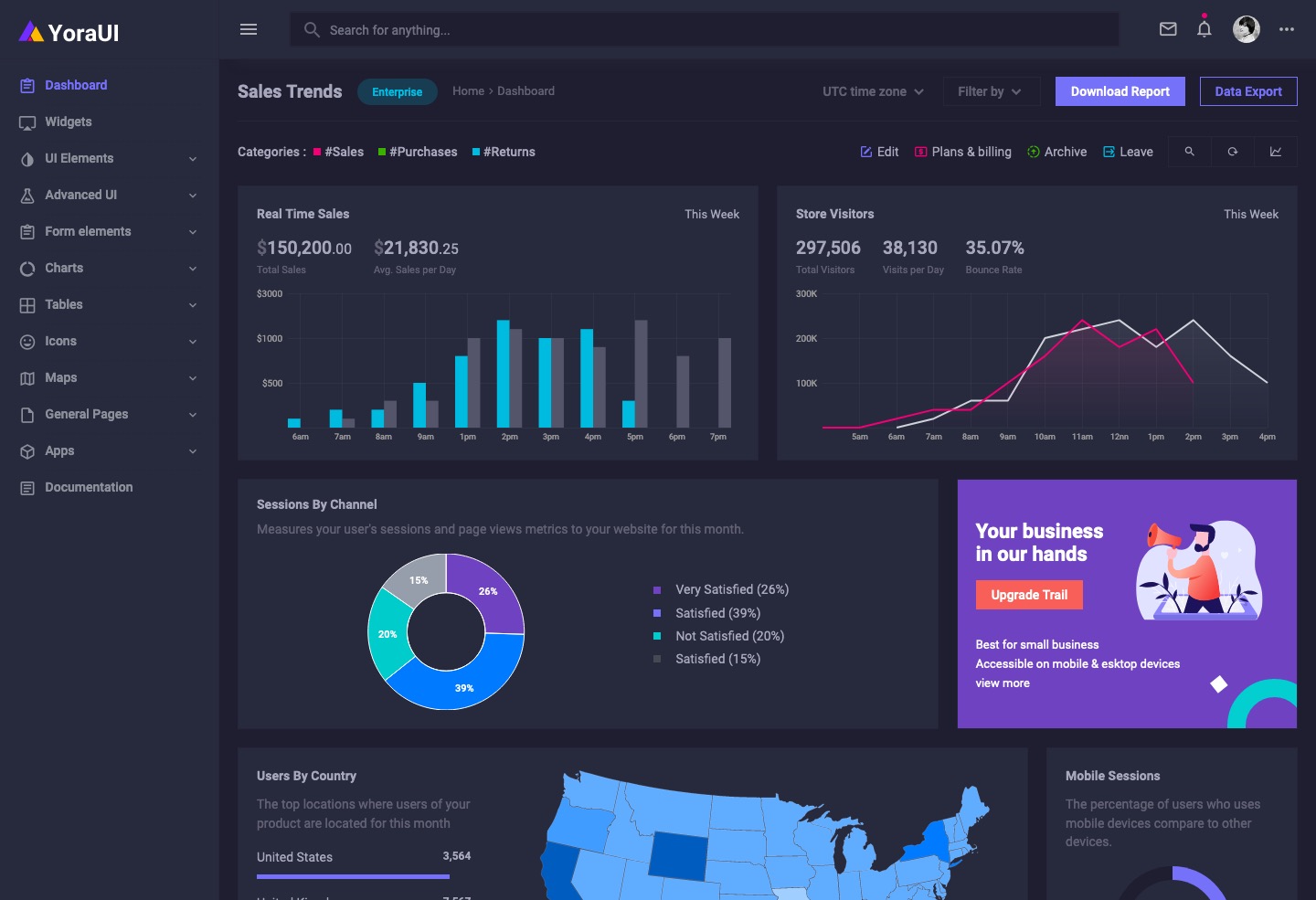Viewport: 1316px width, 900px height.
Task: Expand the Form elements submenu chevron
Action: tap(193, 232)
